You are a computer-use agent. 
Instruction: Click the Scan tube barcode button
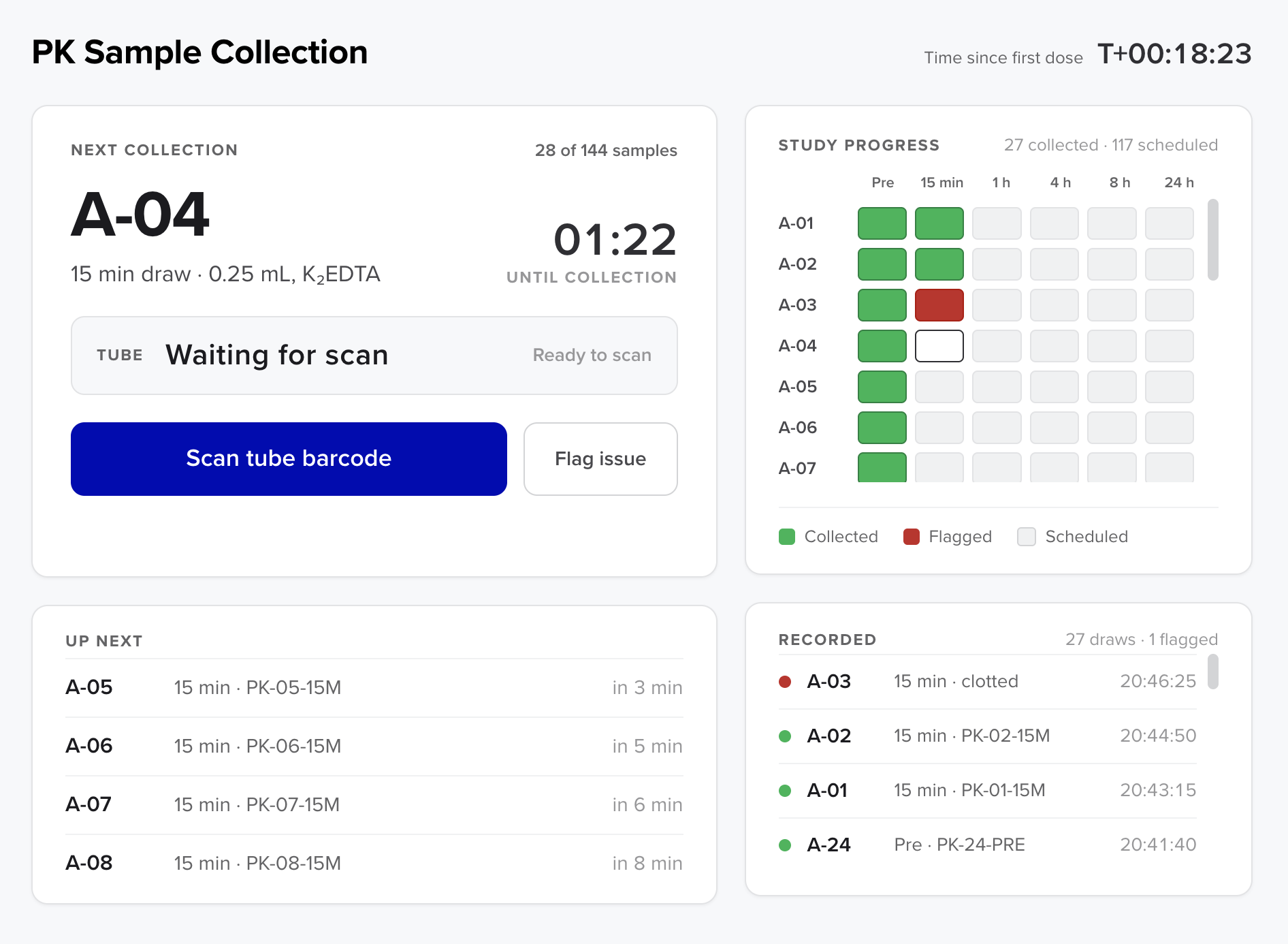pos(289,458)
